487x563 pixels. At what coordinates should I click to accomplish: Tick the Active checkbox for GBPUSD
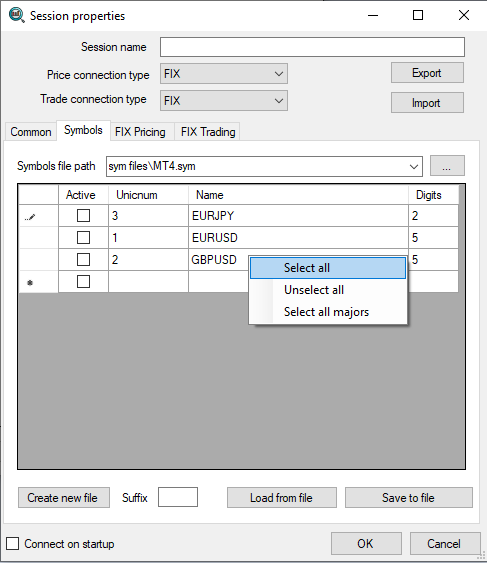coord(83,260)
